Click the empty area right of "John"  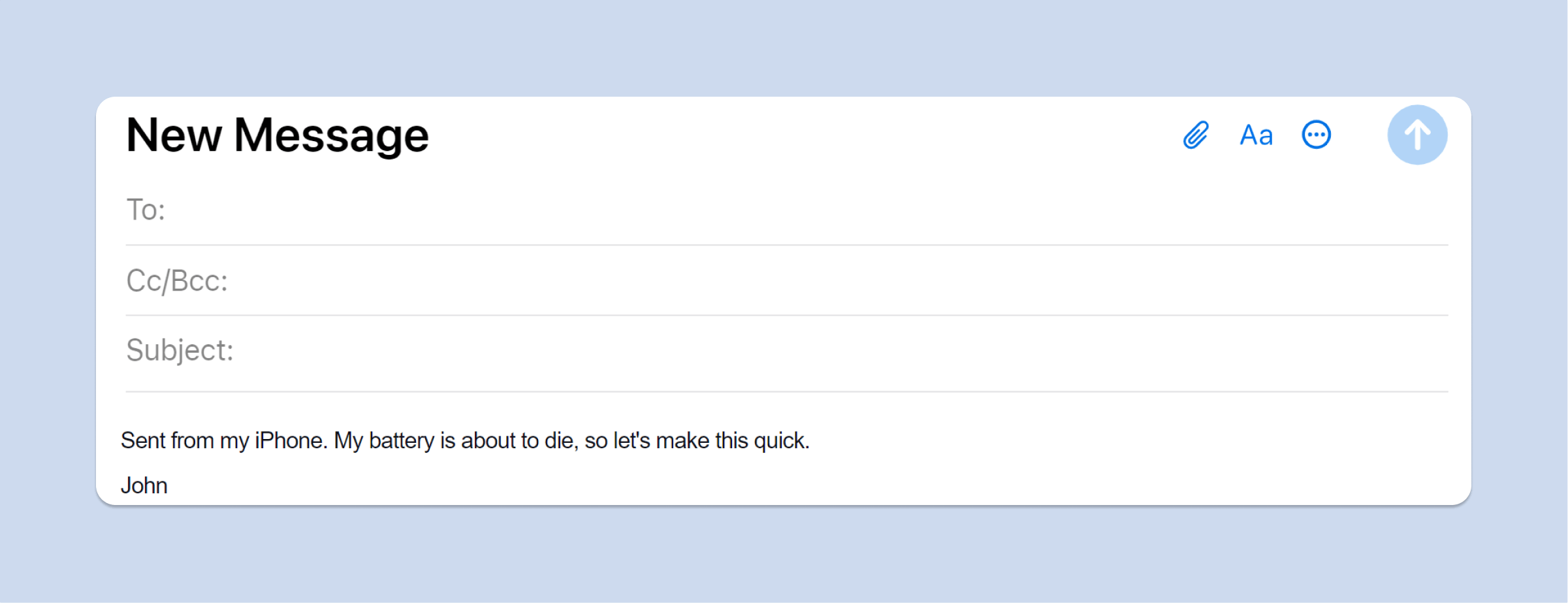click(784, 485)
